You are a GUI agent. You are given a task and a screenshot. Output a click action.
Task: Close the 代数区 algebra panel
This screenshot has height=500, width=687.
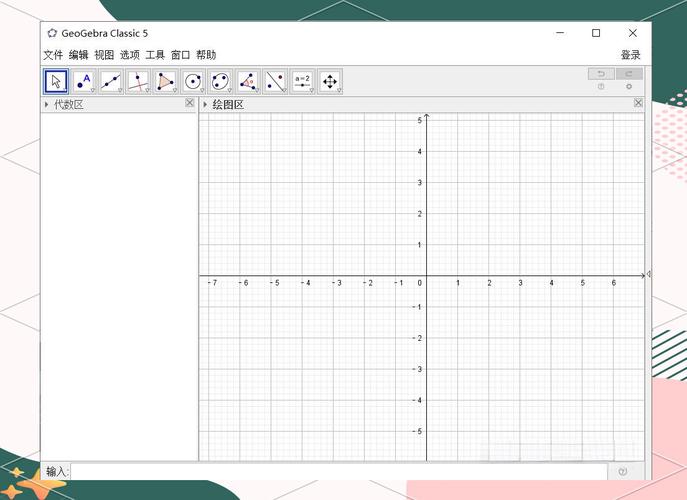(190, 103)
